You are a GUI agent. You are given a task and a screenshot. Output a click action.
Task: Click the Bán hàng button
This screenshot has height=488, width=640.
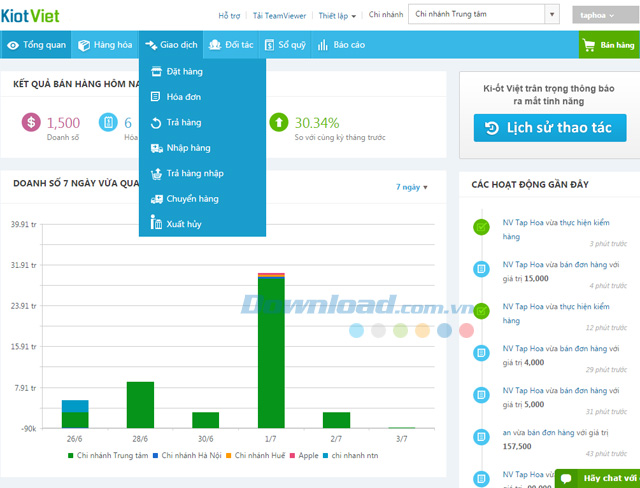tap(609, 45)
